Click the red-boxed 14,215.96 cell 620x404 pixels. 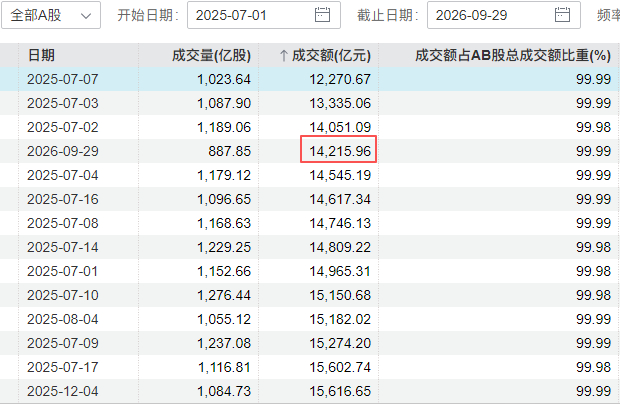(x=339, y=149)
